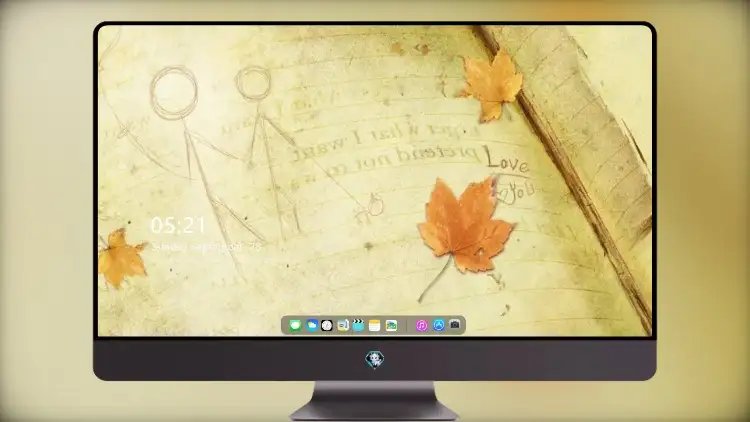Open the pencil-and-ruler app icon in the dock
The width and height of the screenshot is (750, 422).
(x=343, y=325)
